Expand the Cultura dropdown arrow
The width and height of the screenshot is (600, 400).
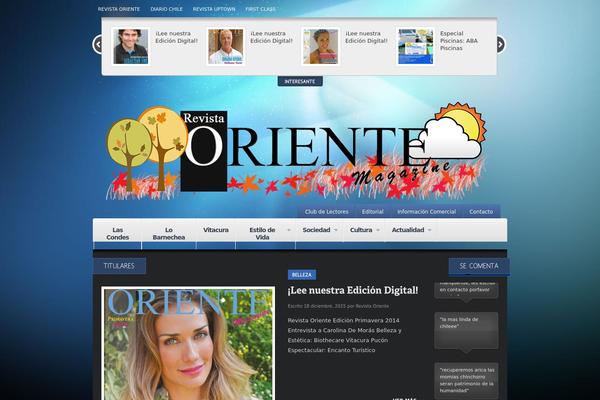pos(378,230)
